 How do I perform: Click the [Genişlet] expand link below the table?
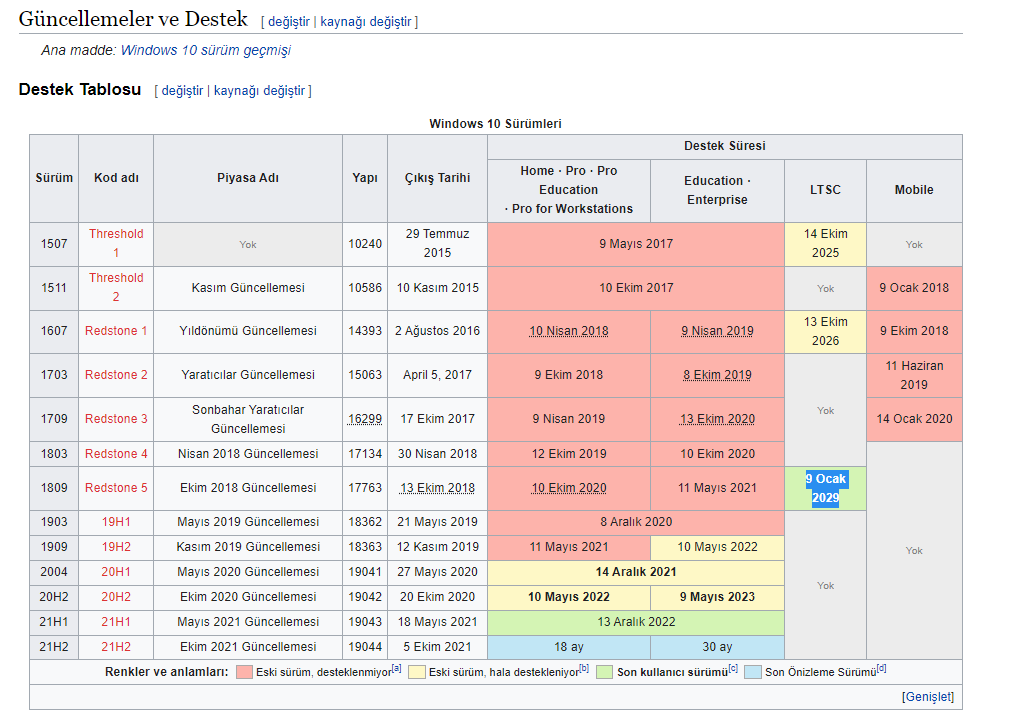pos(927,697)
